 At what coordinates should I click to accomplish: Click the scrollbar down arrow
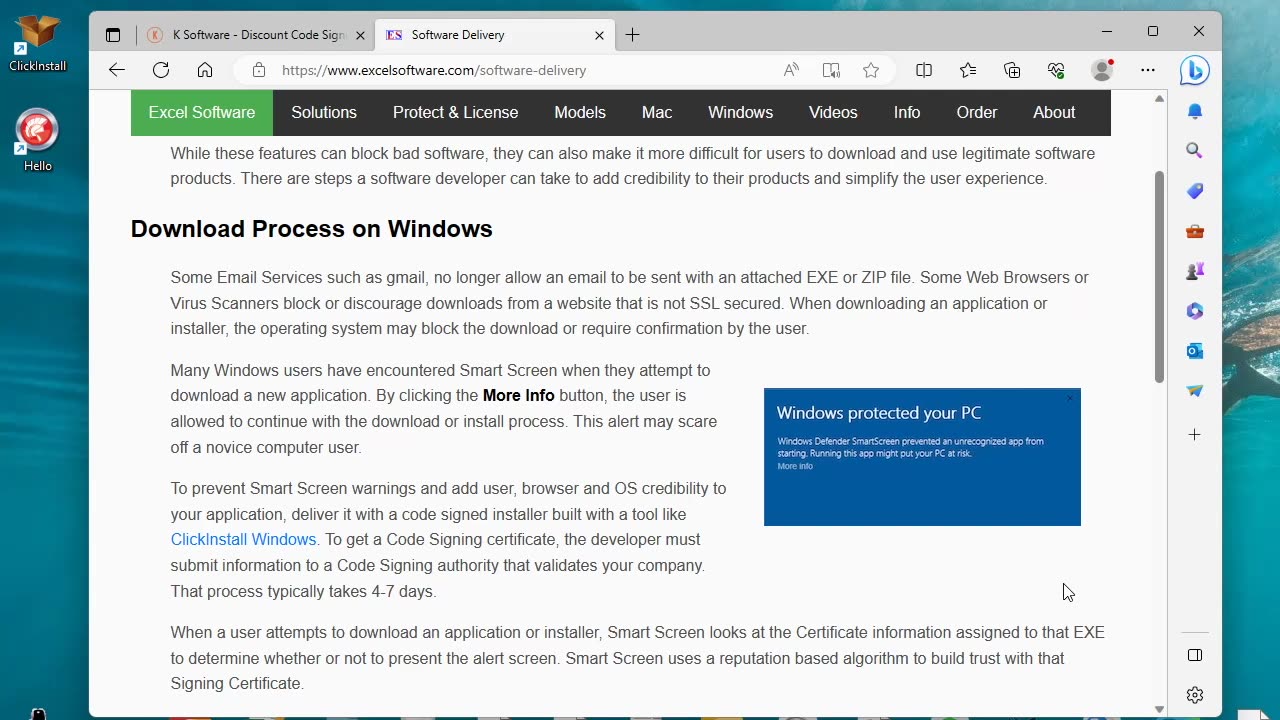point(1160,709)
